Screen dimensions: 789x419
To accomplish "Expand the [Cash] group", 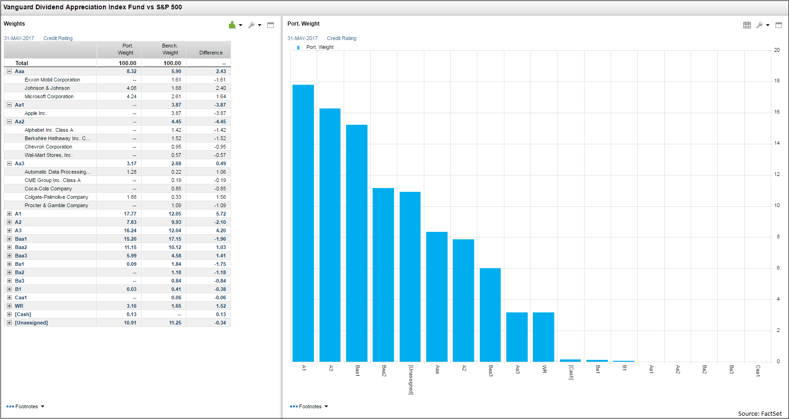I will pyautogui.click(x=9, y=314).
